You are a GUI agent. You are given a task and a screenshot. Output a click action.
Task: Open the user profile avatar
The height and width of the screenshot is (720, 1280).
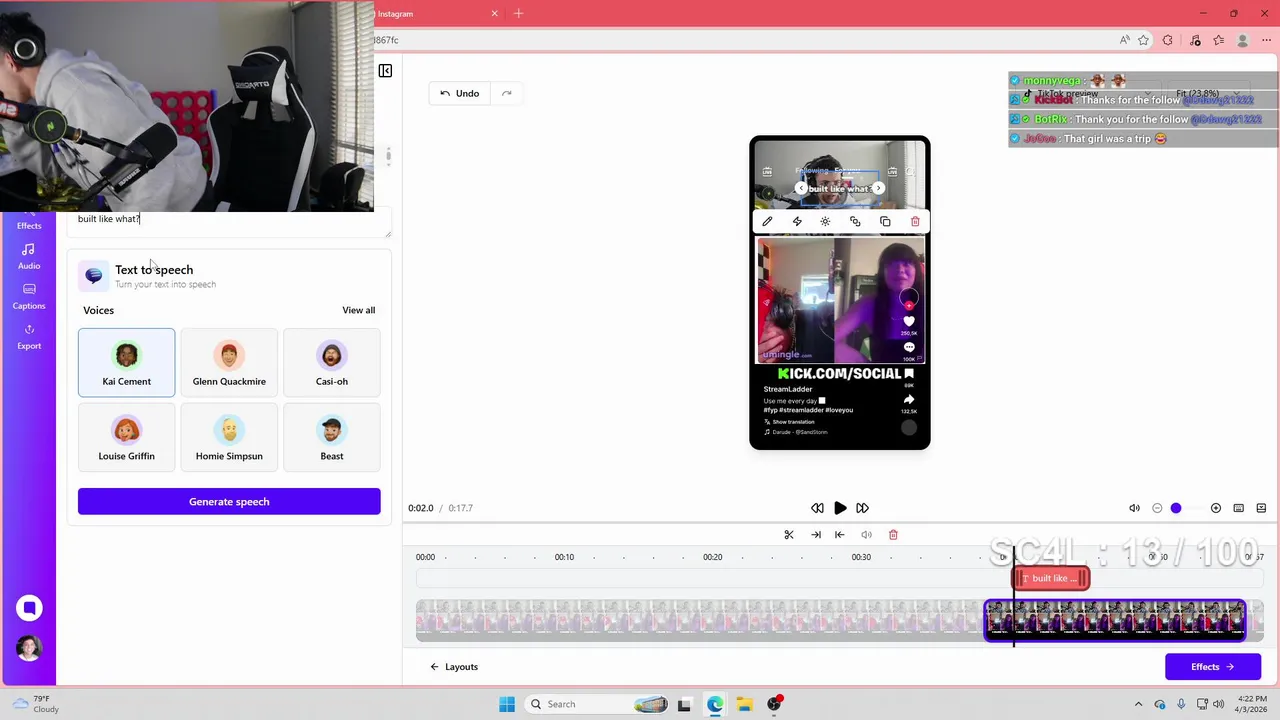[x=29, y=648]
